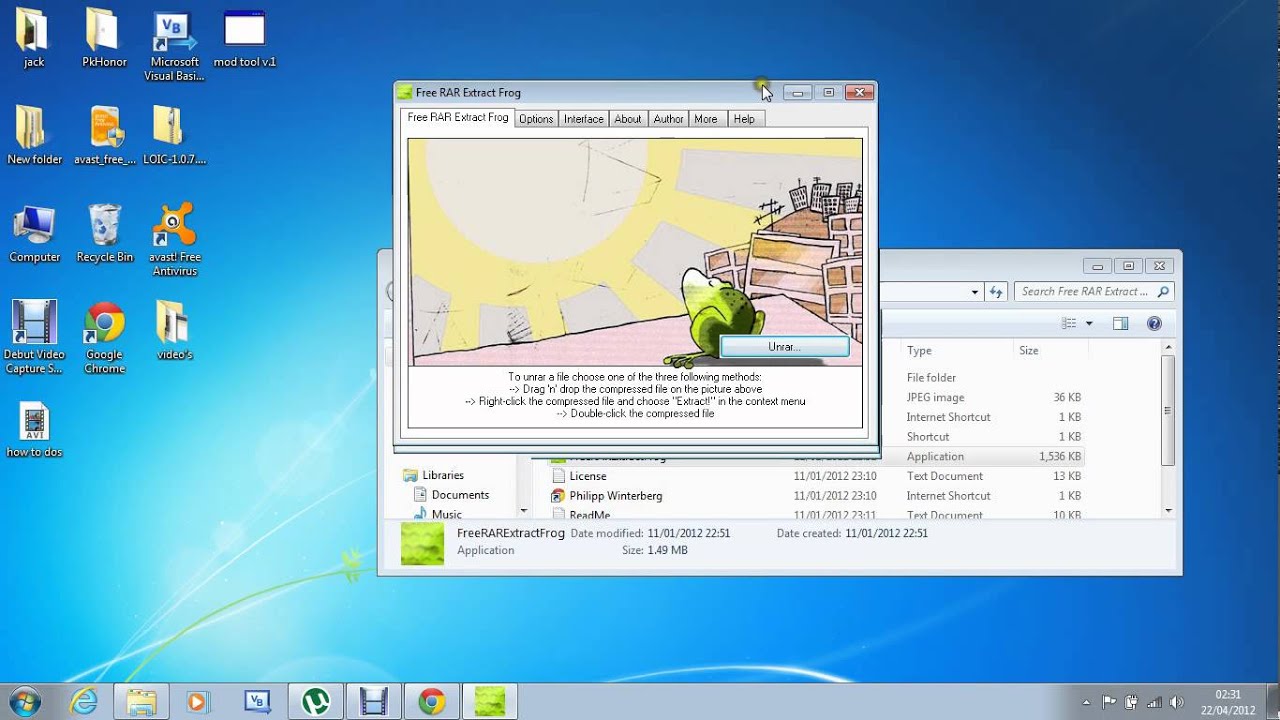Viewport: 1280px width, 720px height.
Task: Open the view options dropdown arrow
Action: (1089, 323)
